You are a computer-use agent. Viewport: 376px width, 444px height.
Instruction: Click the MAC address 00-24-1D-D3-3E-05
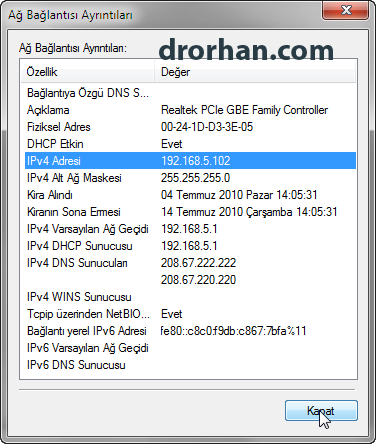pyautogui.click(x=207, y=127)
